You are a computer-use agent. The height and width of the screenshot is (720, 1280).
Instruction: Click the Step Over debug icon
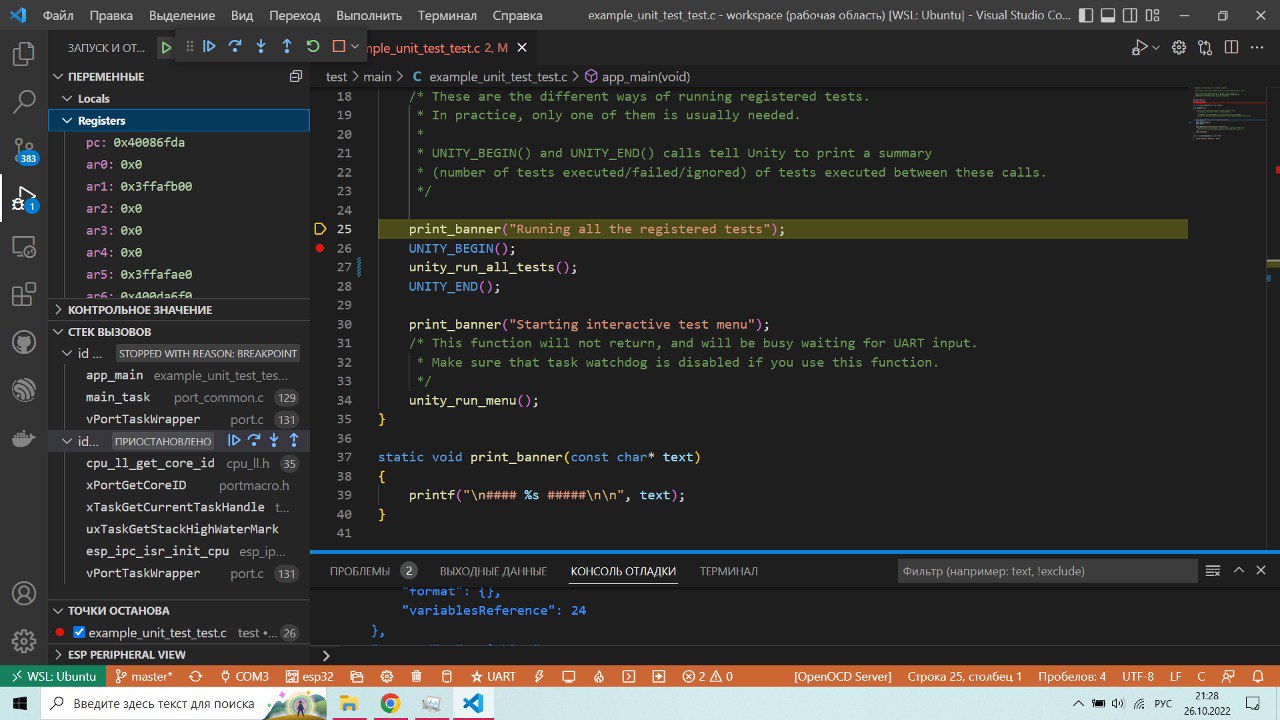point(235,47)
